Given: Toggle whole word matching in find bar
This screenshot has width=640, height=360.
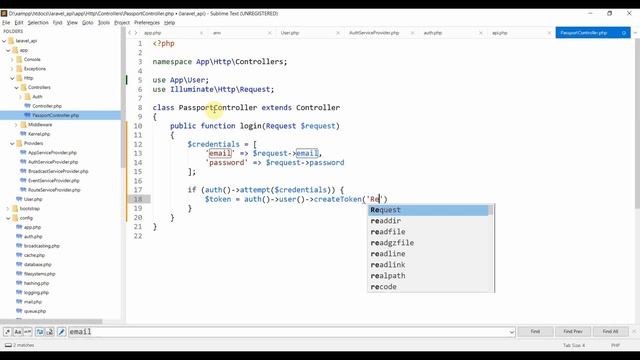Looking at the screenshot, I should point(27,332).
